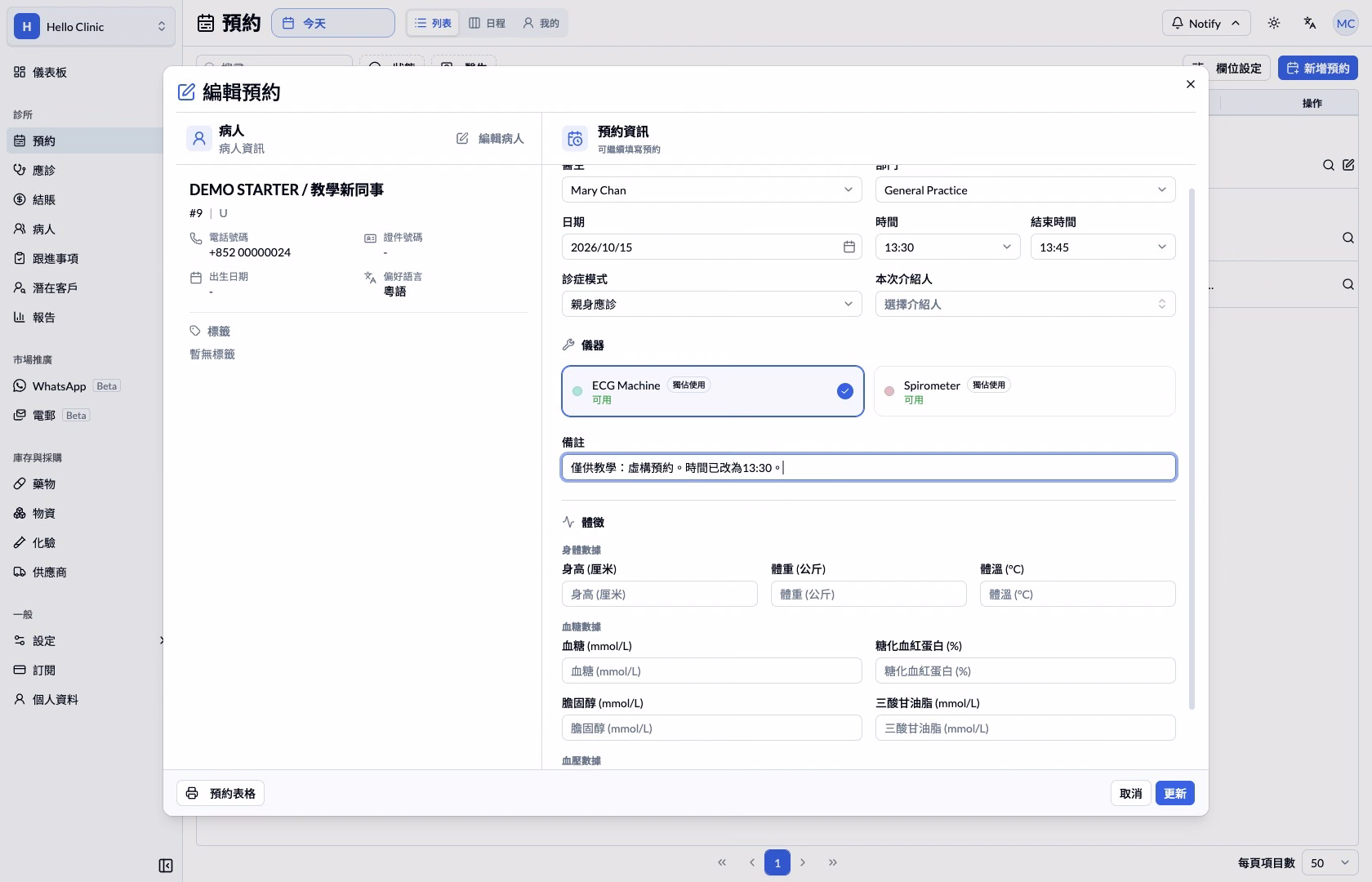Open 個人資料 in the sidebar
Viewport: 1372px width, 882px height.
pos(85,699)
